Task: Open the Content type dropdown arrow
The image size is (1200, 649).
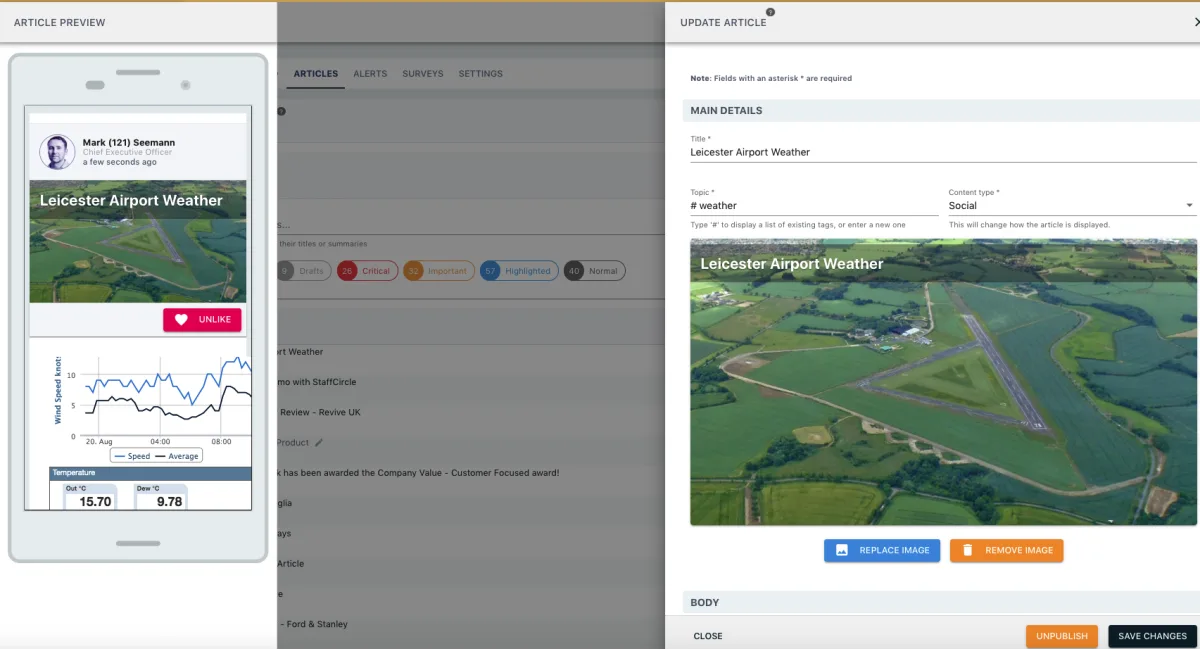Action: coord(1190,205)
